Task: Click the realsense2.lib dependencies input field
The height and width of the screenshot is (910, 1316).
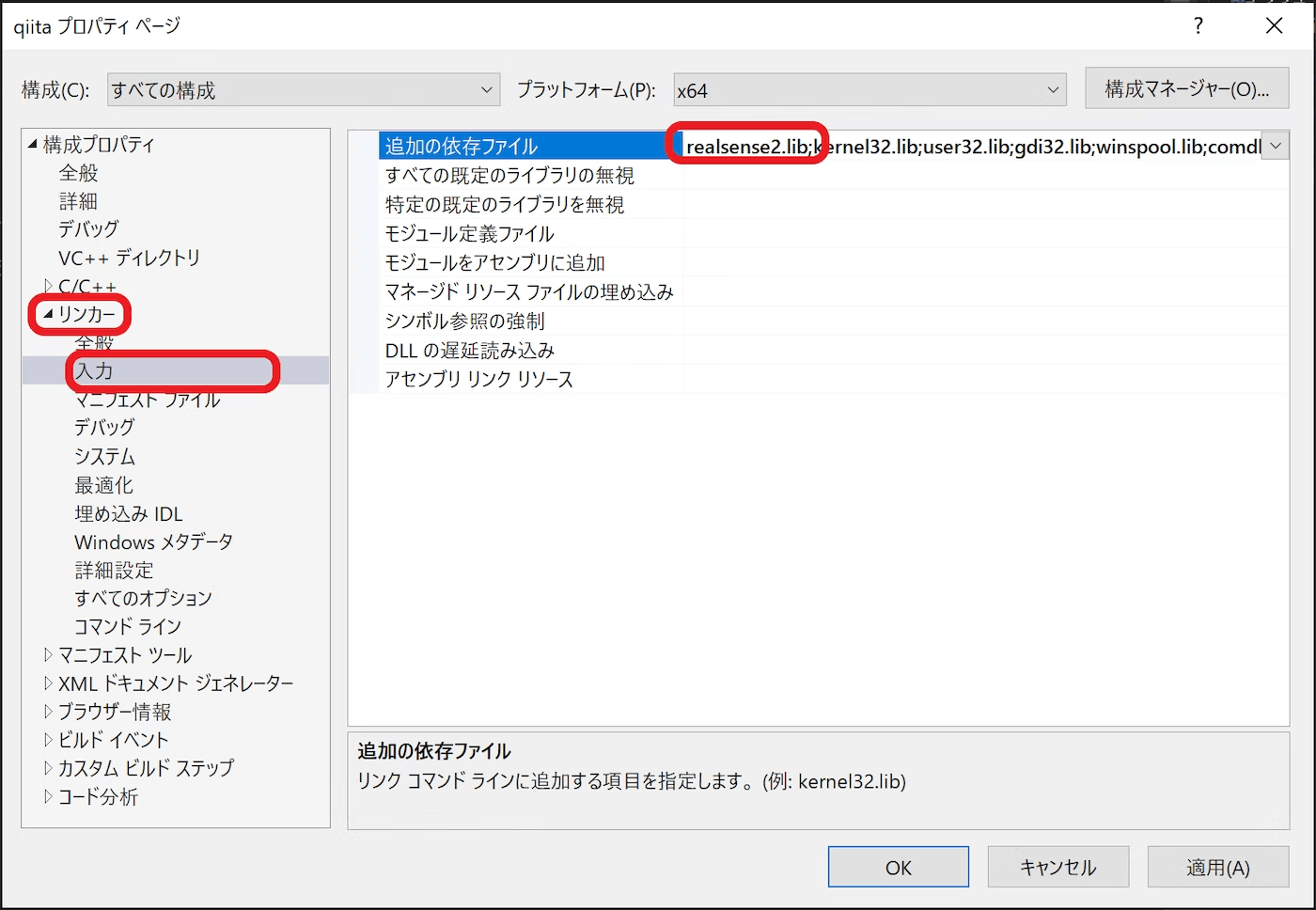Action: click(x=940, y=145)
